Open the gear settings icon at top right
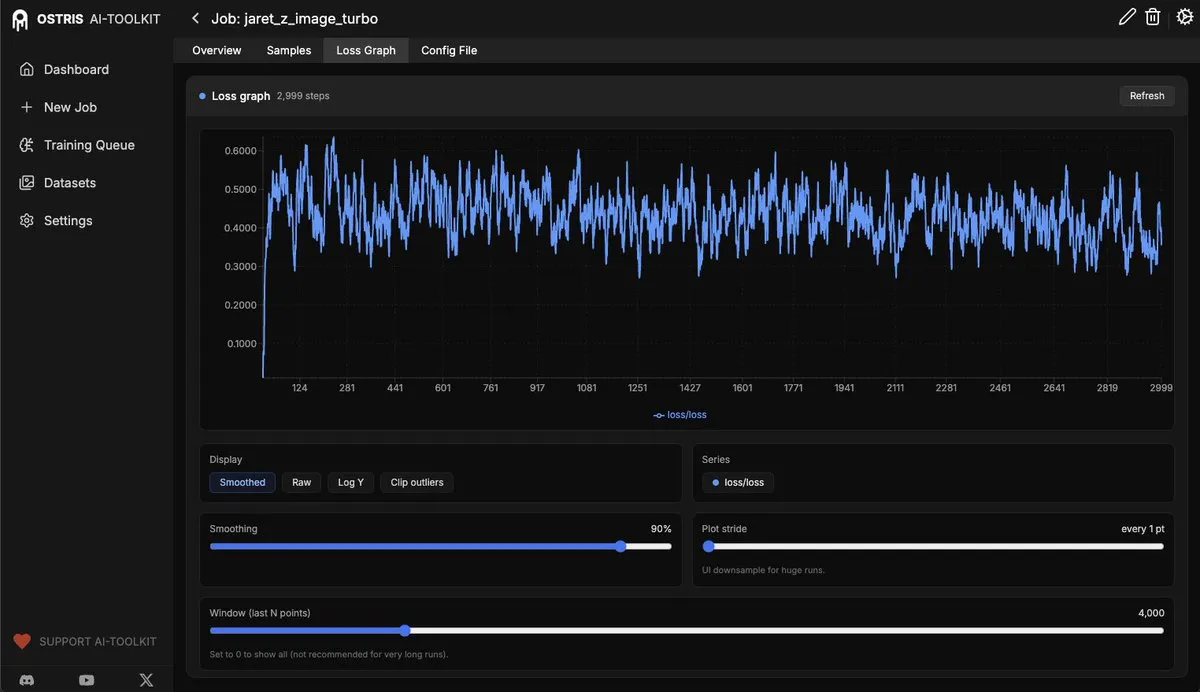Image resolution: width=1200 pixels, height=692 pixels. pyautogui.click(x=1184, y=17)
